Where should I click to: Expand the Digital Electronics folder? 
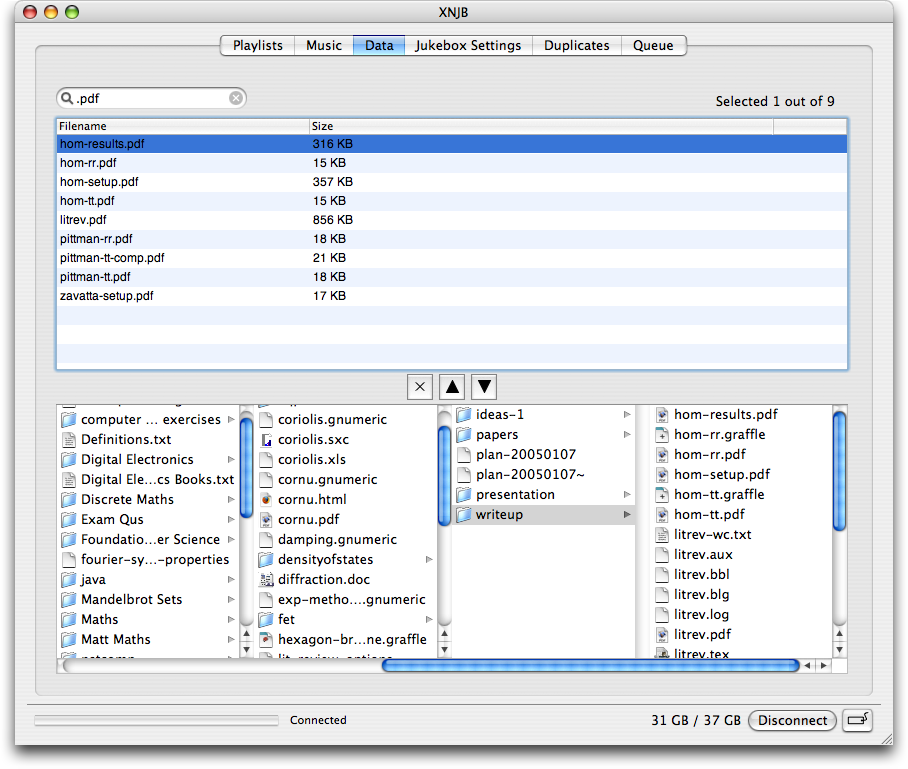pyautogui.click(x=231, y=460)
